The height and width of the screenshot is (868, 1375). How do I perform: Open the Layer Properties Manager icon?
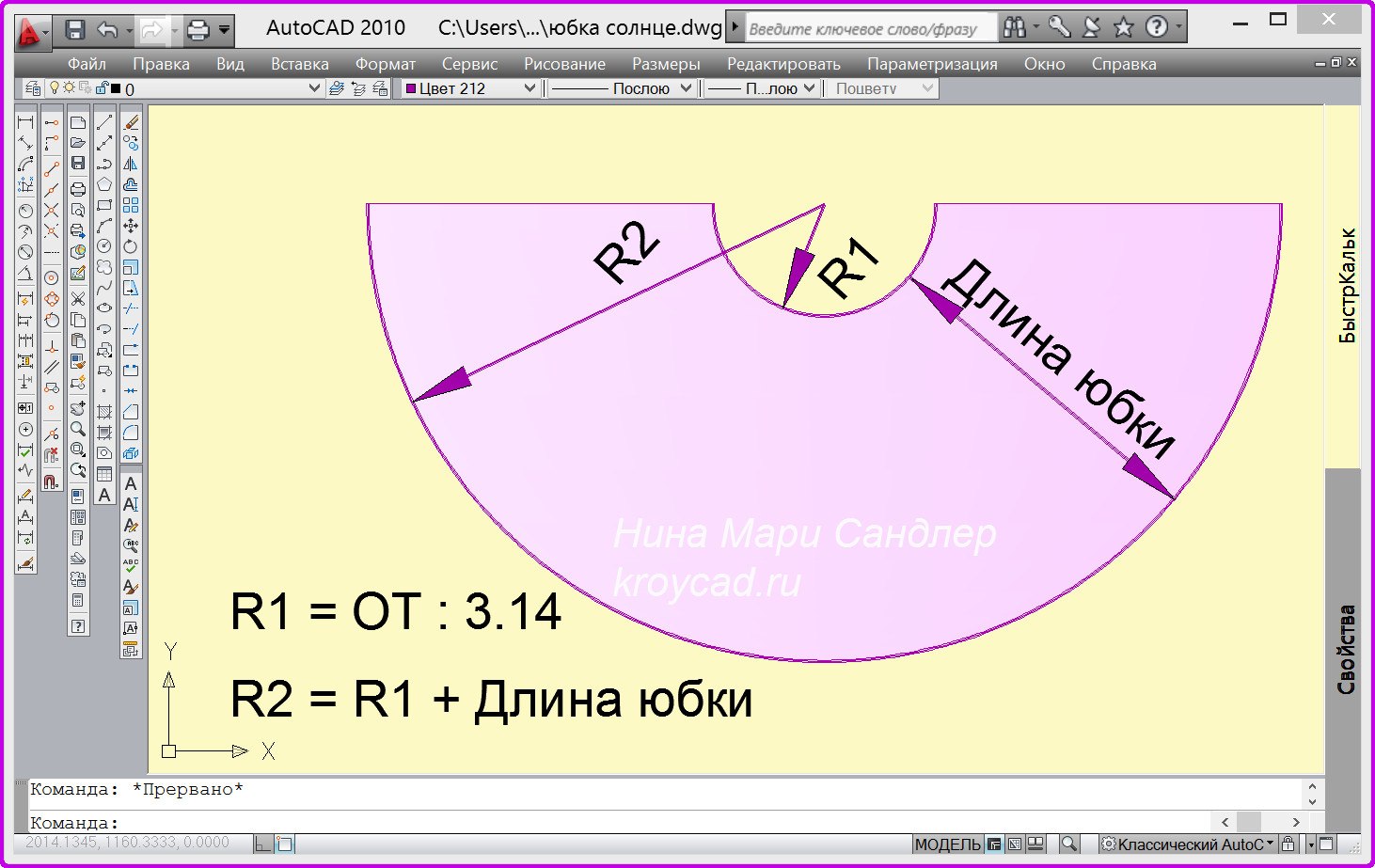pos(34,88)
